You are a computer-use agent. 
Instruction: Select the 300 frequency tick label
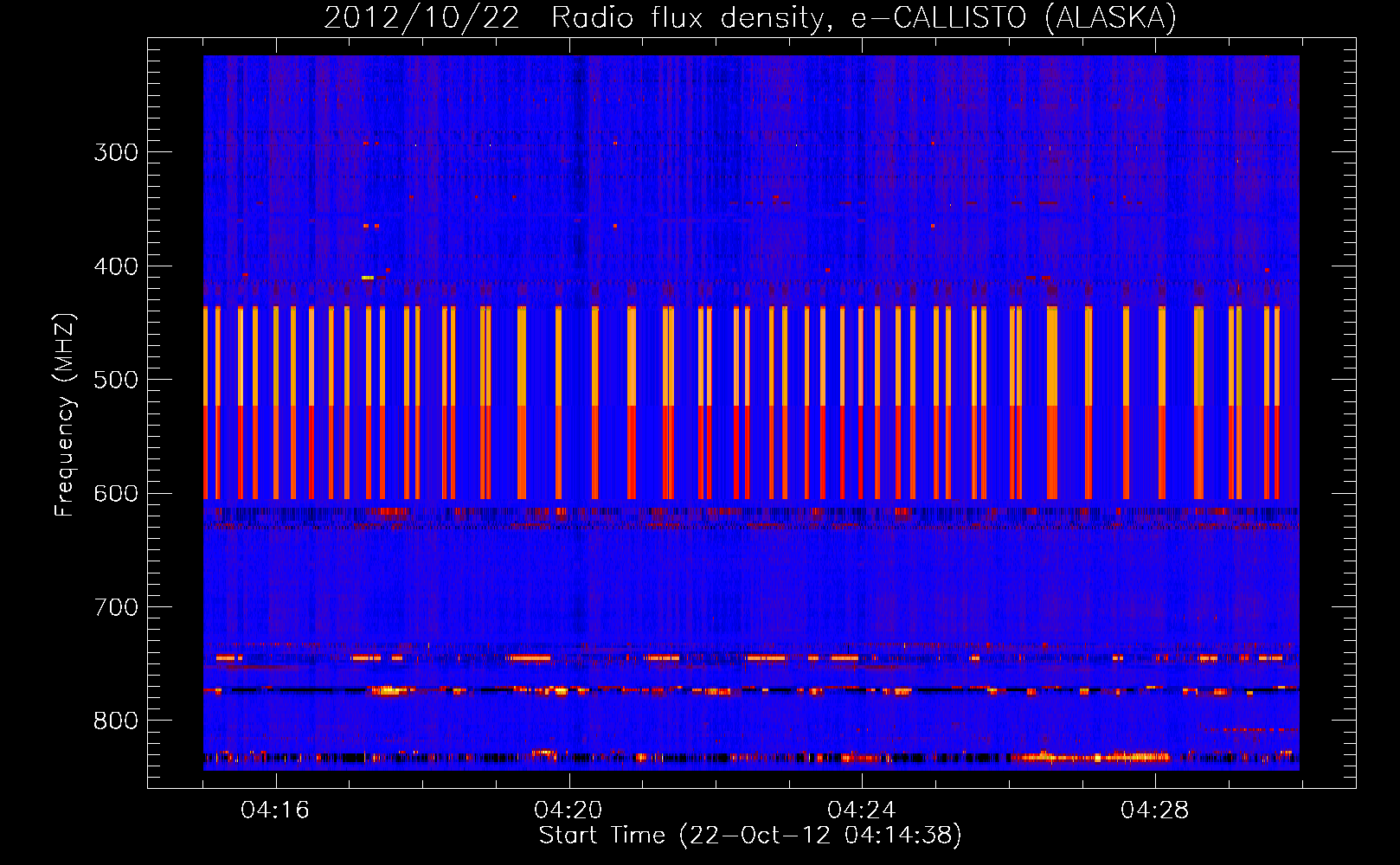116,152
